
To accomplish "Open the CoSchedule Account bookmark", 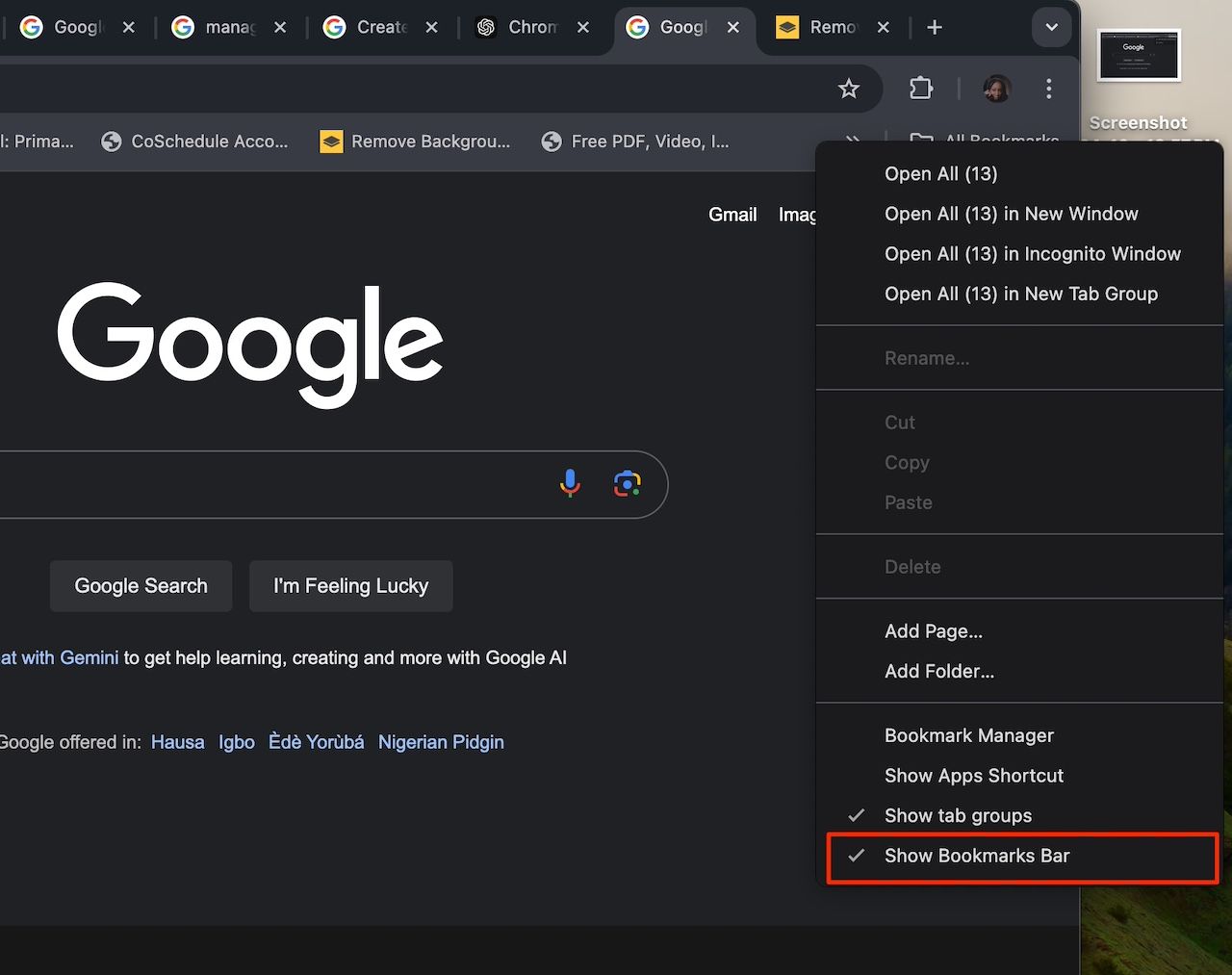I will click(195, 141).
